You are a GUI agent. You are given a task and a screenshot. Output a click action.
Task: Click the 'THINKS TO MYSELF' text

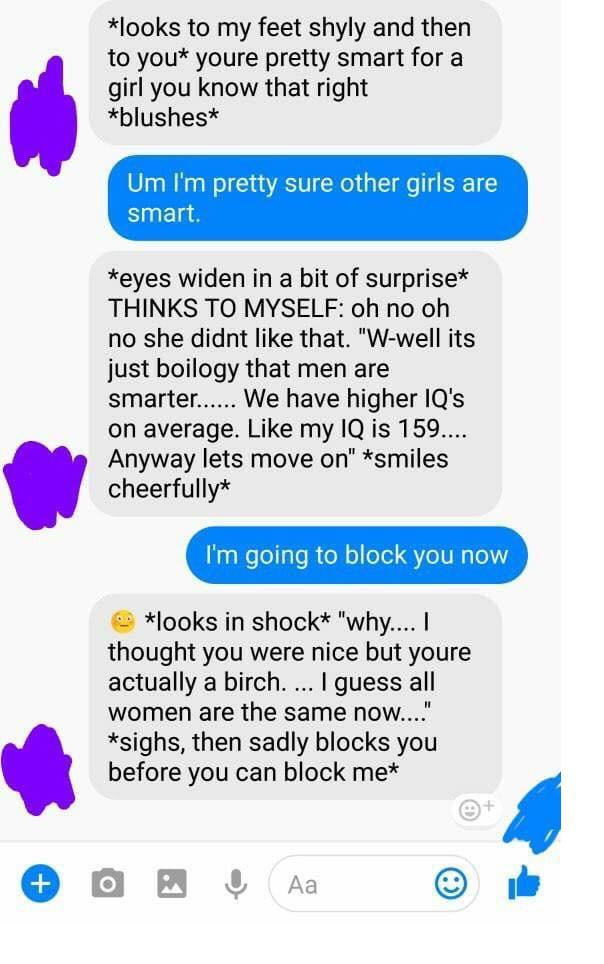click(224, 308)
